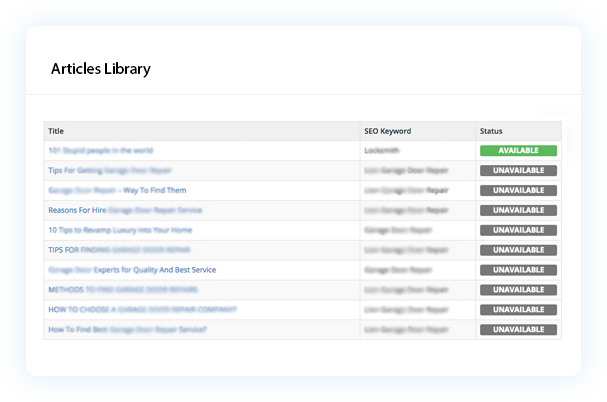Open the '101 Stupid people in the world' article

pos(101,150)
